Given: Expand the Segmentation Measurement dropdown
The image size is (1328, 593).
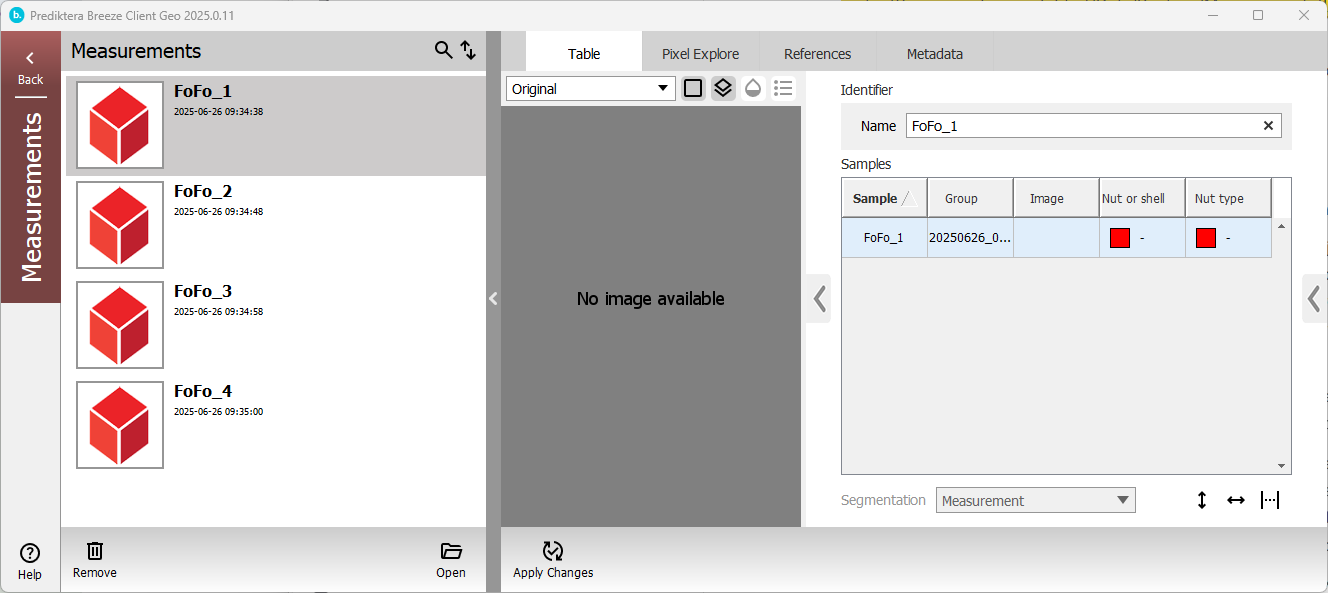Looking at the screenshot, I should 1035,500.
